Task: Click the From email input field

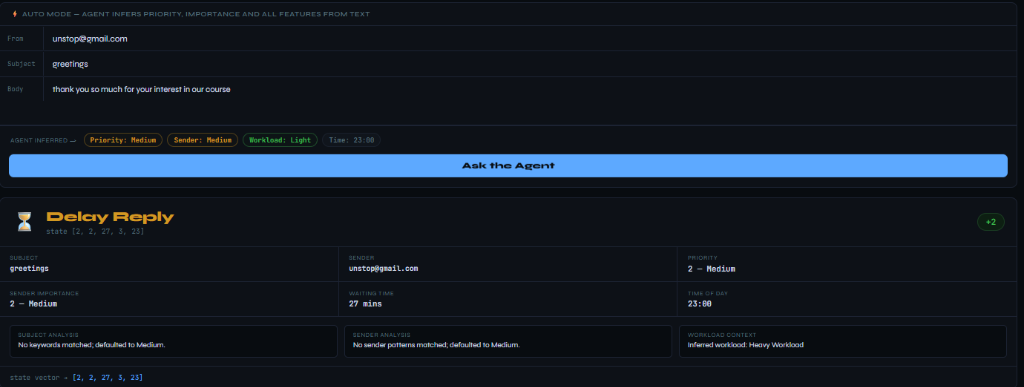Action: click(529, 39)
